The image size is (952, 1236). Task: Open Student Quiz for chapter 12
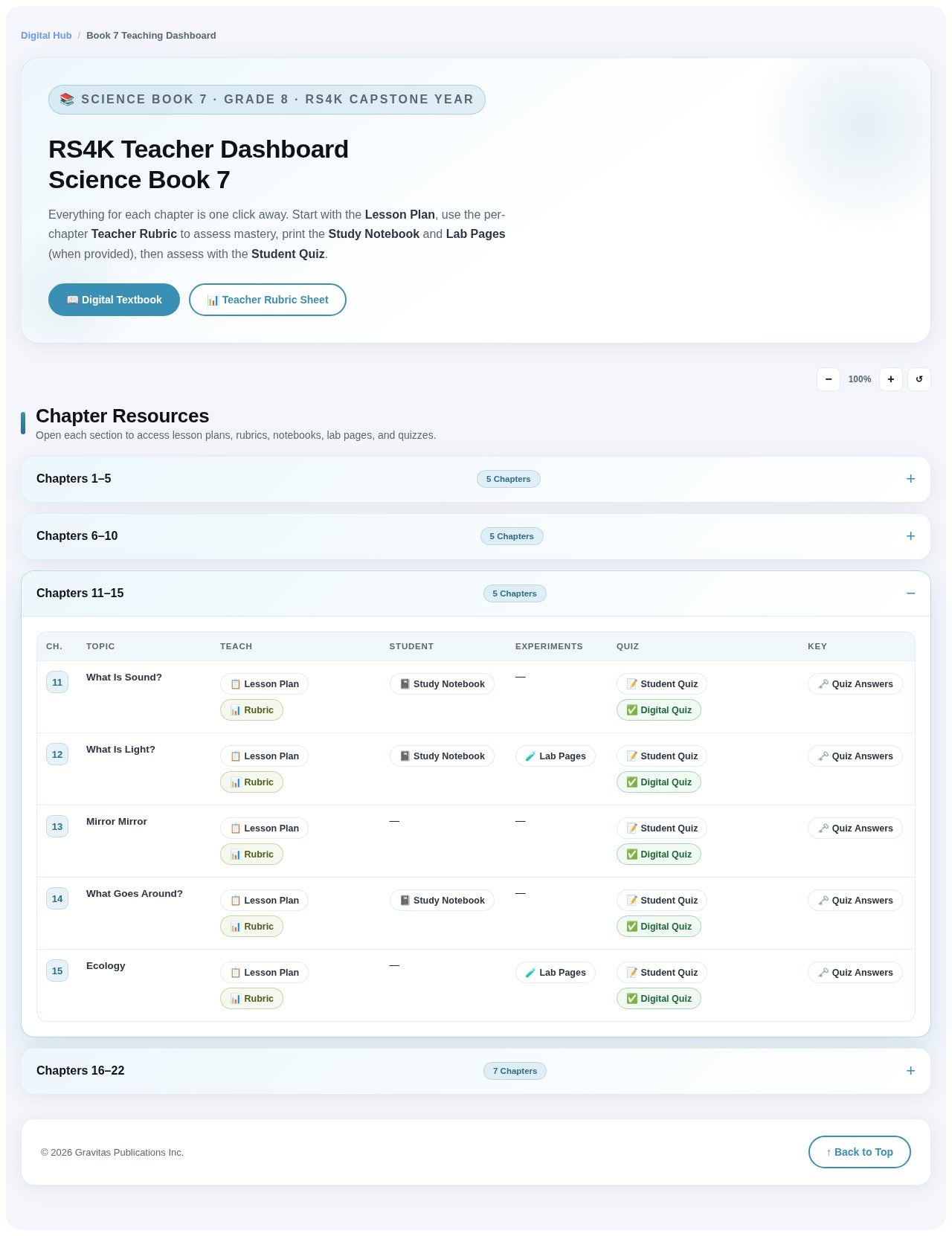(x=662, y=756)
